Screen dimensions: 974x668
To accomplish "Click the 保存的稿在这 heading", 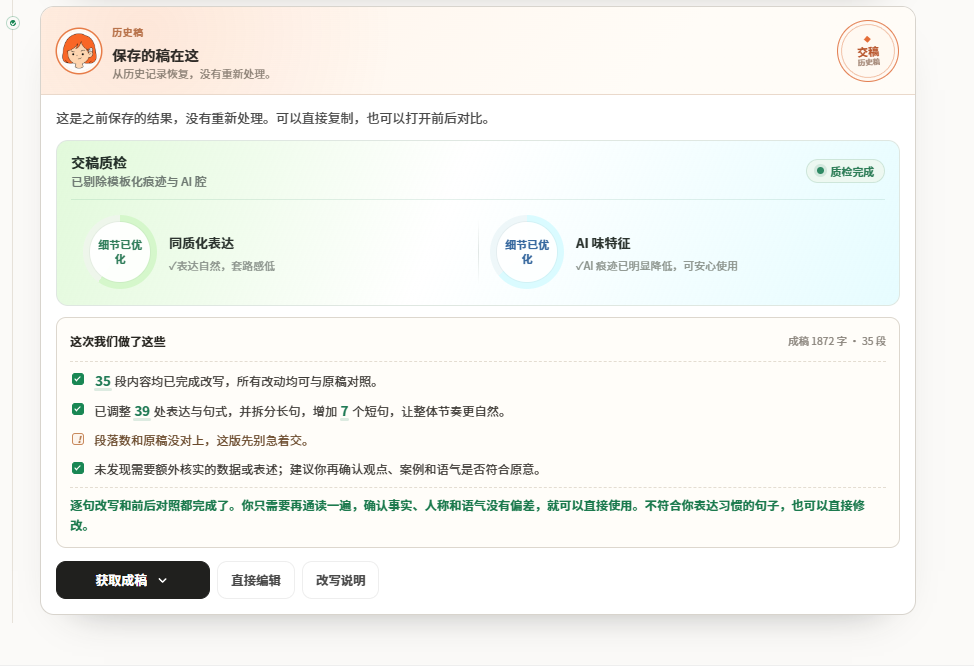I will pos(155,55).
